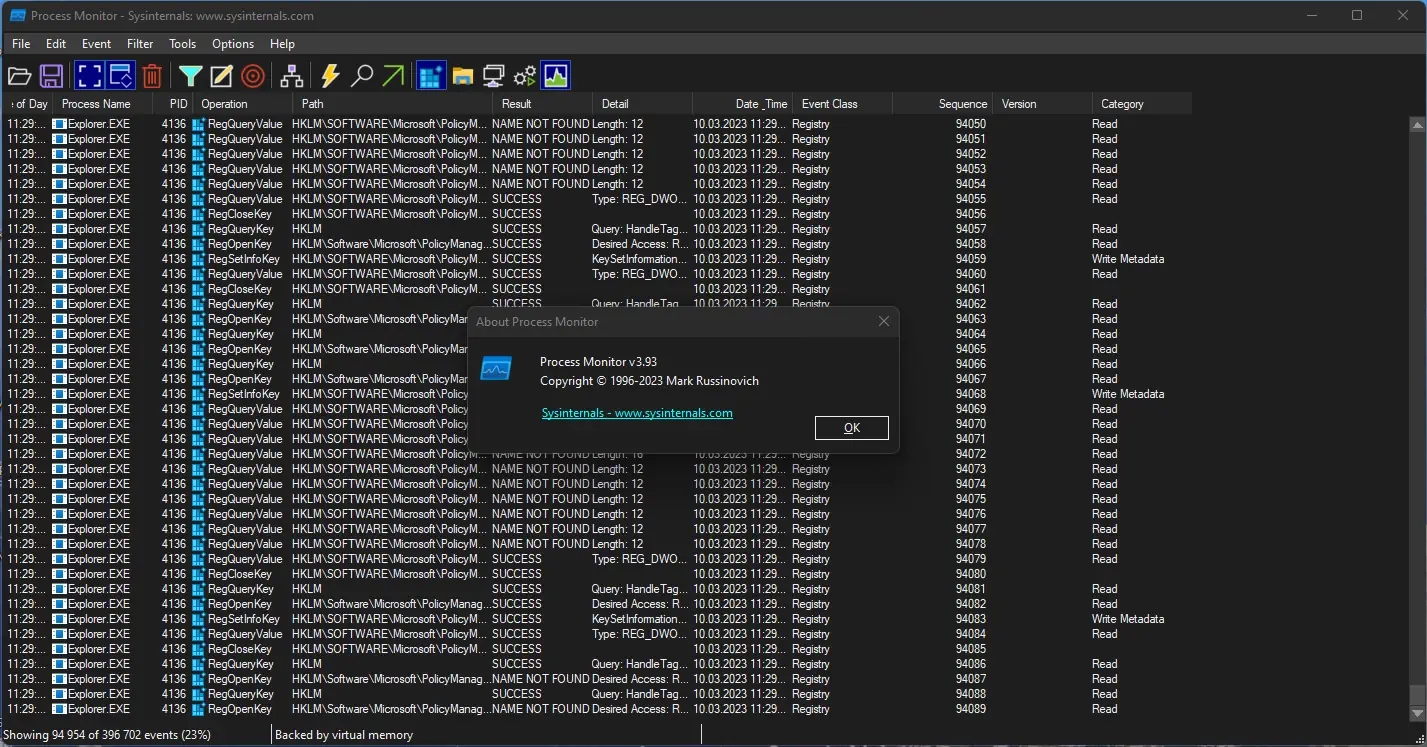Select the sequence number 94089 cell
Image resolution: width=1427 pixels, height=747 pixels.
[970, 709]
